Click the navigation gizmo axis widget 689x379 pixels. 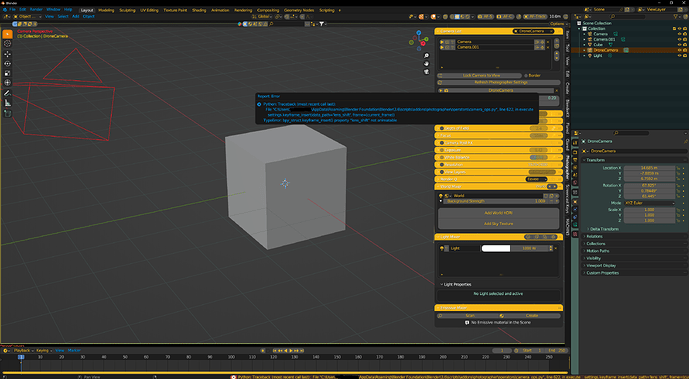point(419,40)
